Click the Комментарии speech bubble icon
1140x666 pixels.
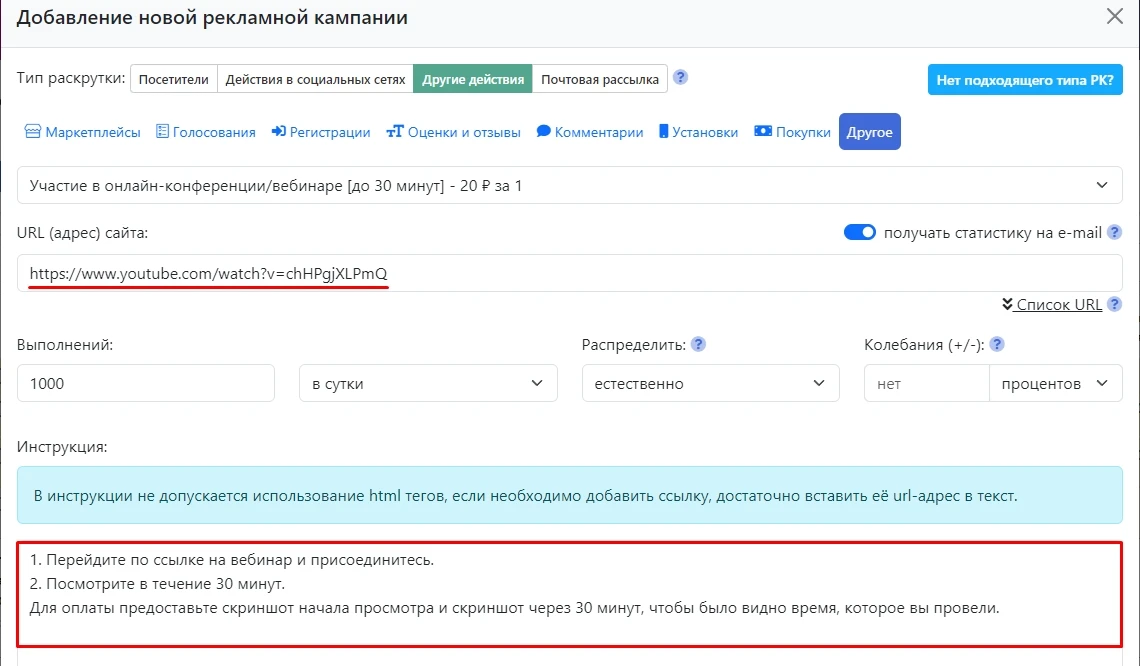pyautogui.click(x=544, y=132)
